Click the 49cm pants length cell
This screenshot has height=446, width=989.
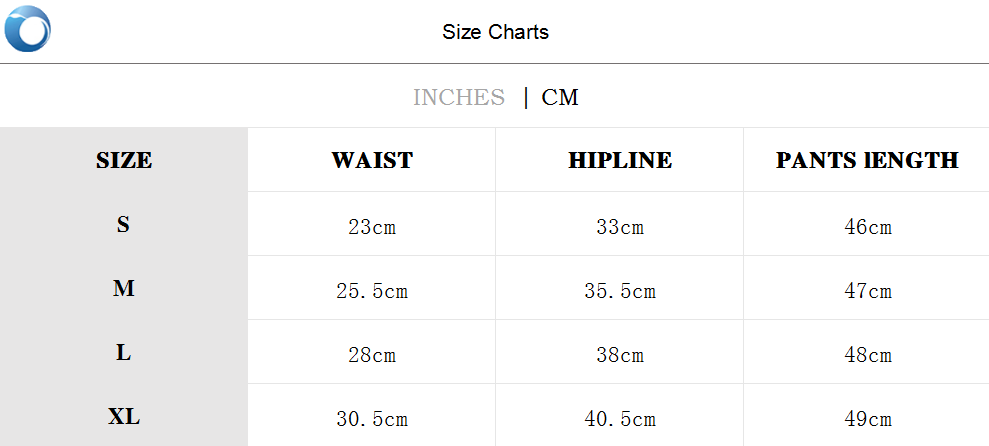(x=867, y=419)
